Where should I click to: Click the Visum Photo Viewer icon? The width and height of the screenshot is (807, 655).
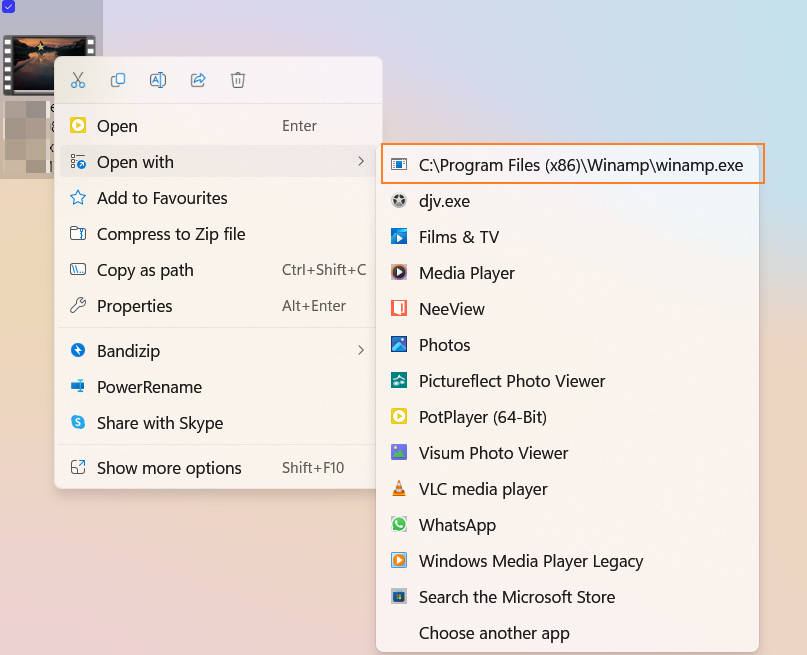click(x=399, y=452)
